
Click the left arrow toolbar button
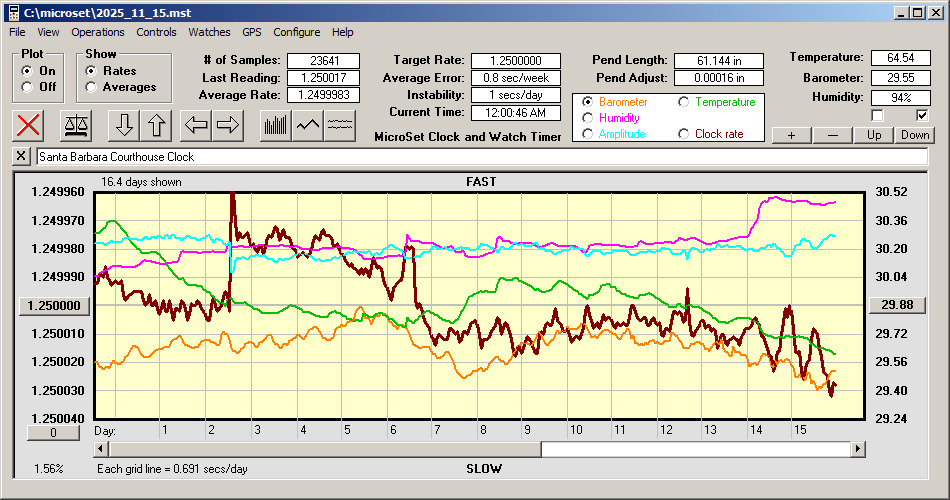tap(196, 126)
